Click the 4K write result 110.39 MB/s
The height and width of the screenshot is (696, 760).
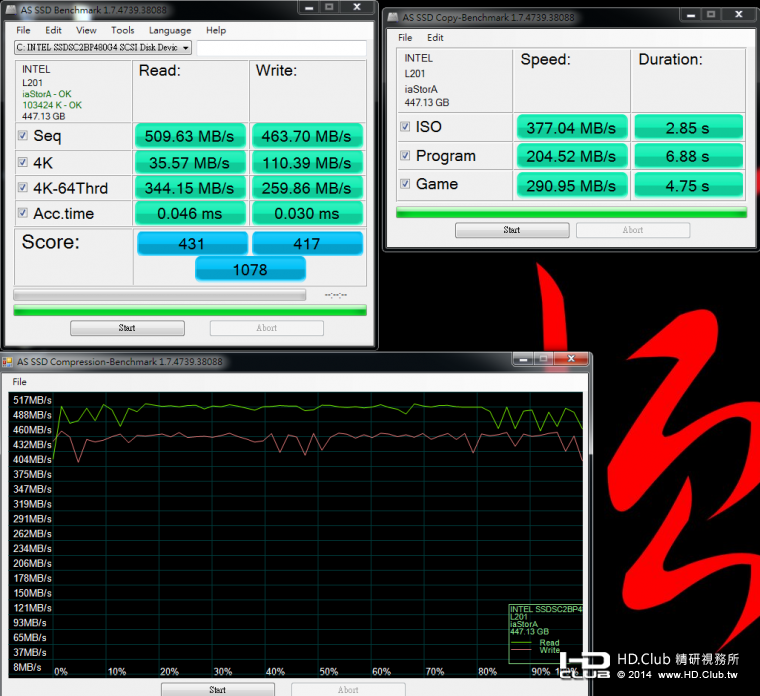tap(306, 163)
